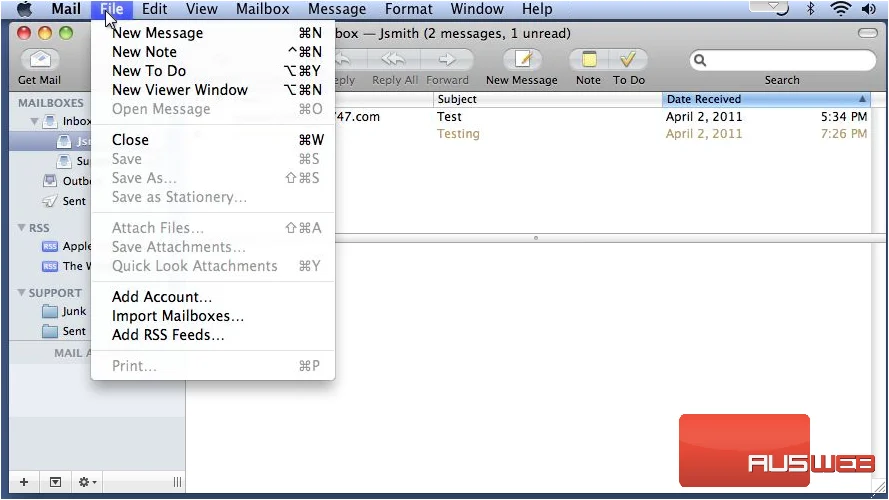Choose New To Do menu item
This screenshot has height=500, width=889.
click(x=213, y=71)
